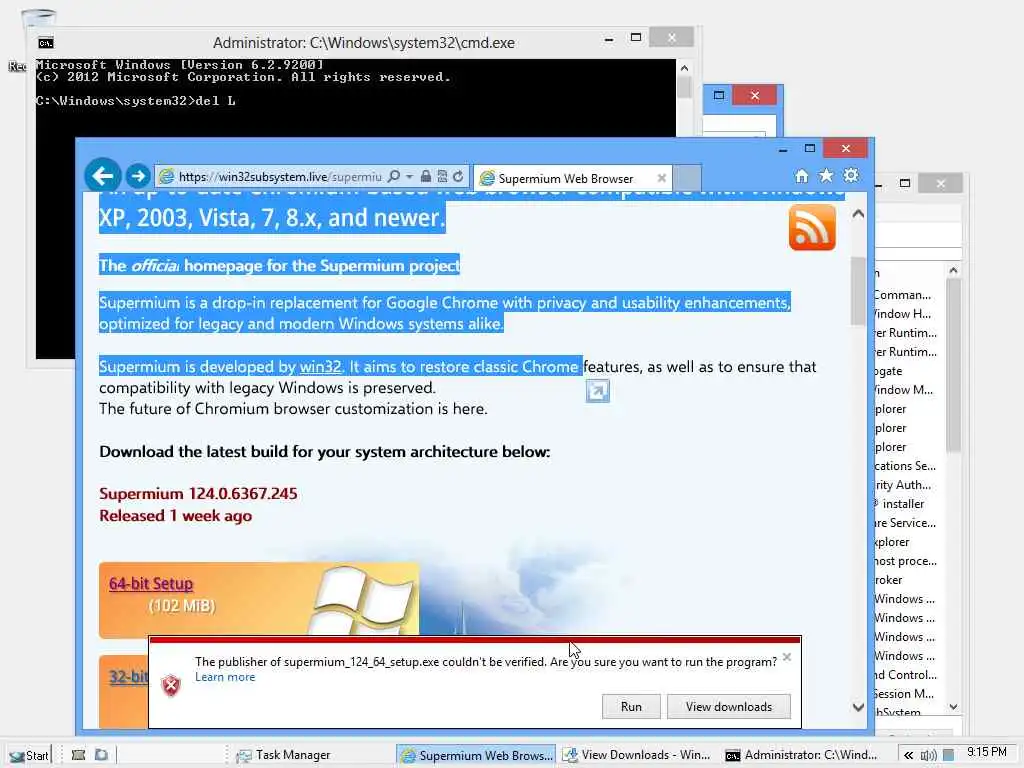Click the IE forward arrow button

point(138,176)
